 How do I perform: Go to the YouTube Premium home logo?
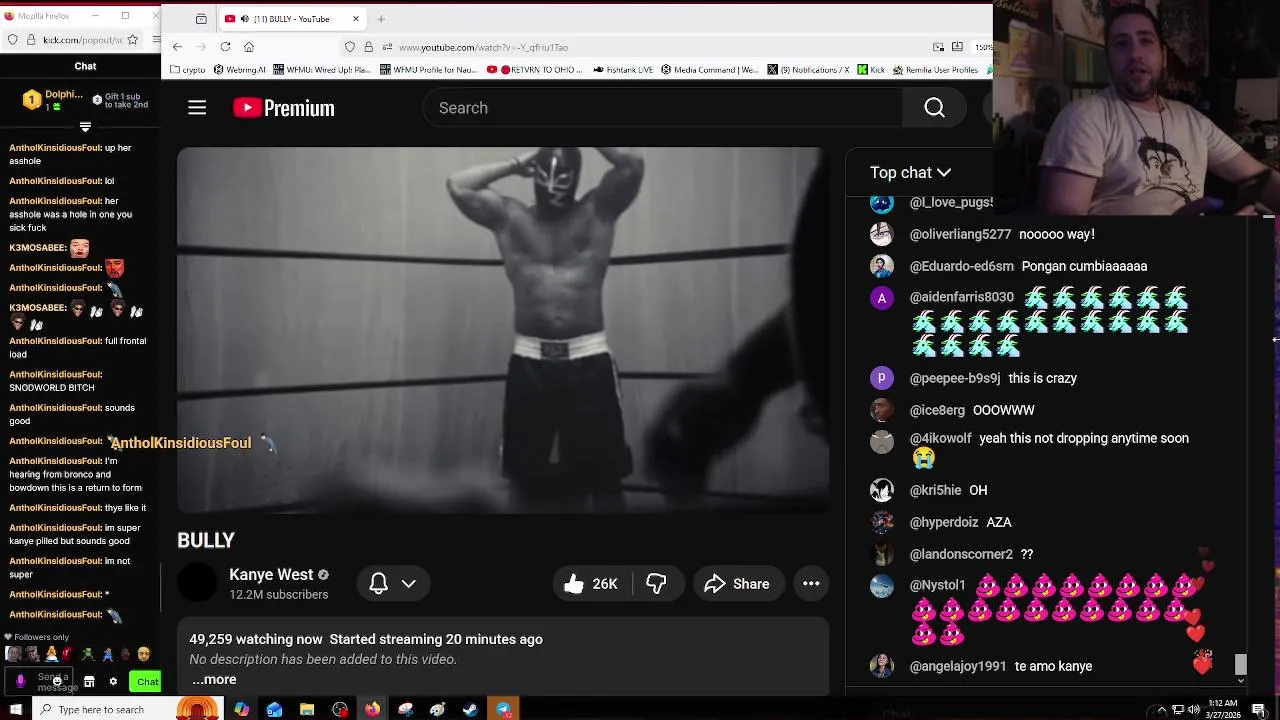click(284, 108)
